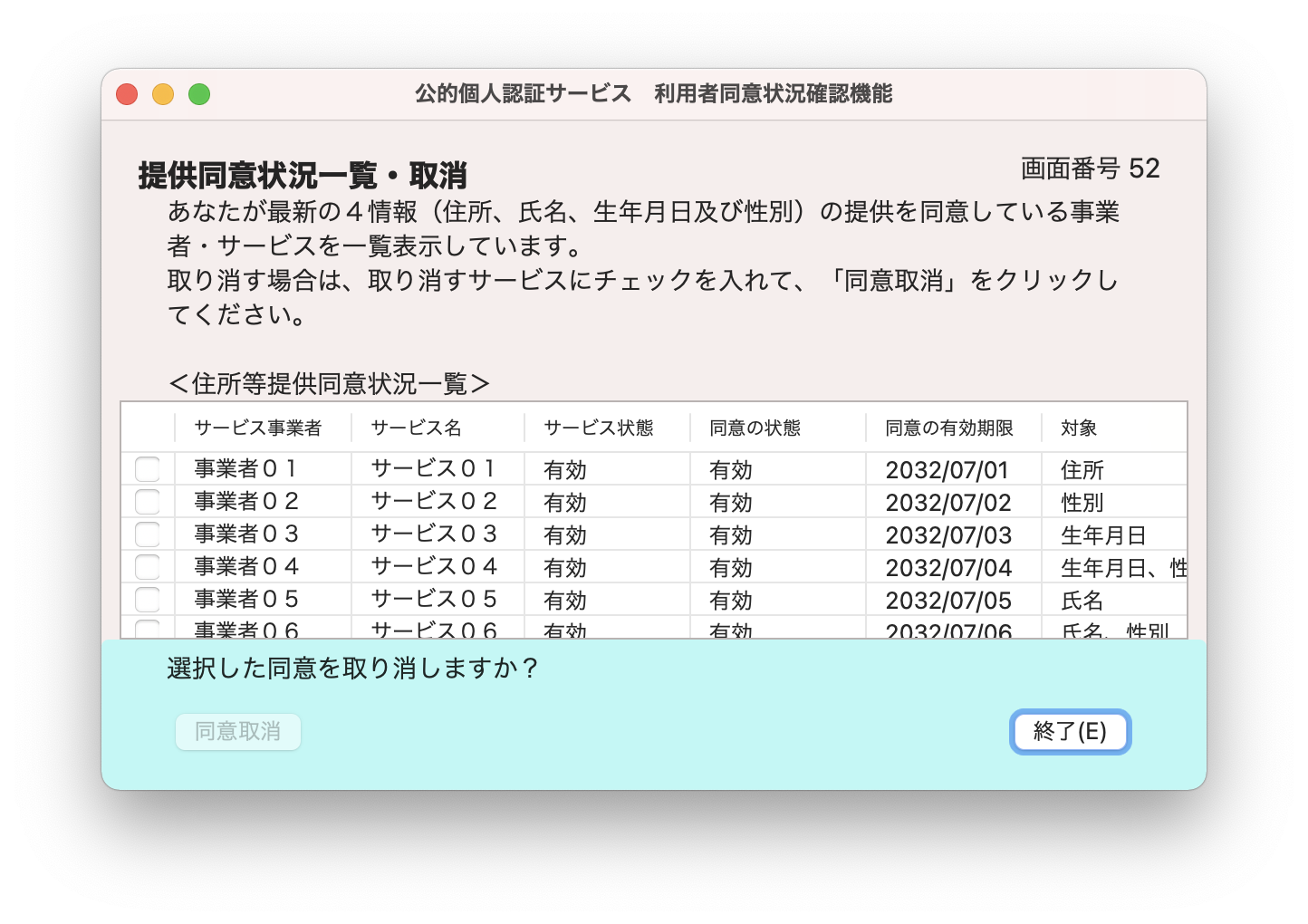Click 同意の状態 有効 in the 事業者０３ row
This screenshot has width=1308, height=924.
coord(731,535)
